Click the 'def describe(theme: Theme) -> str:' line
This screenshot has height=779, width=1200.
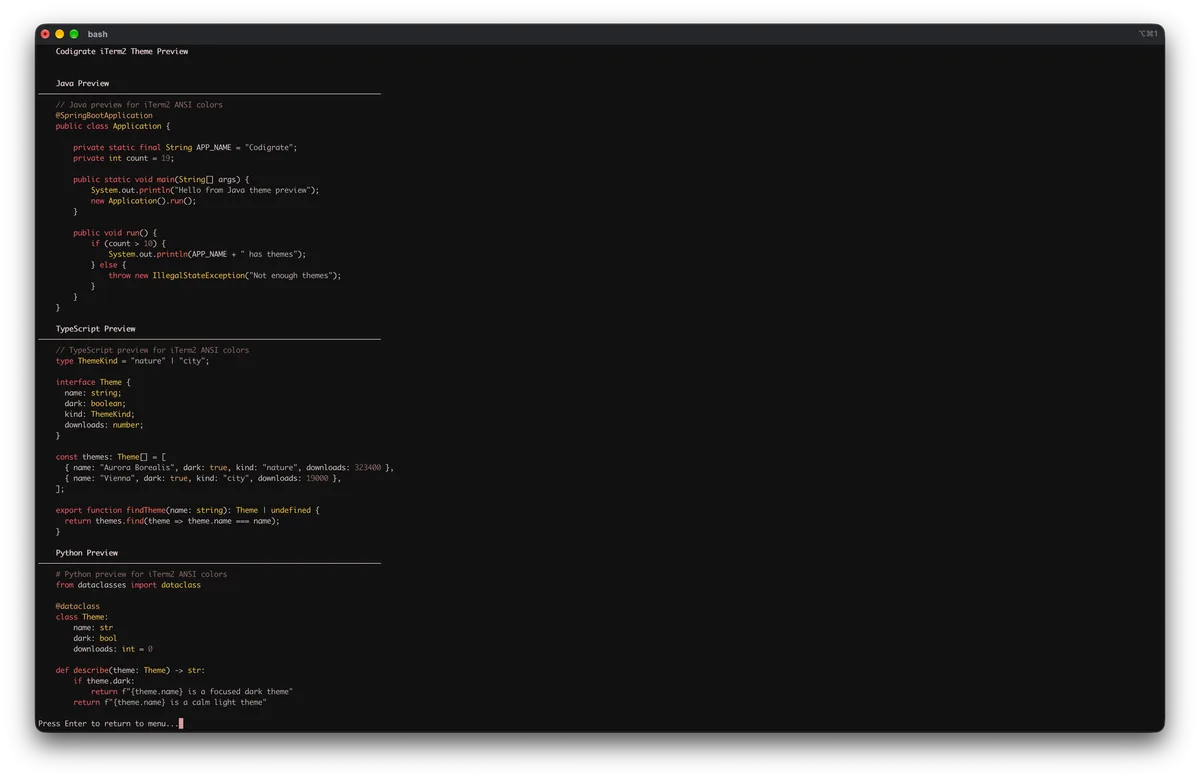coord(130,670)
